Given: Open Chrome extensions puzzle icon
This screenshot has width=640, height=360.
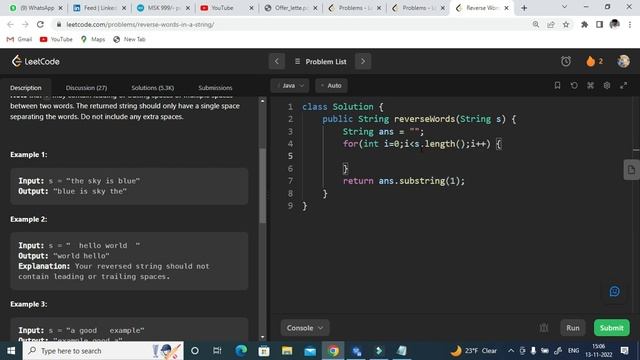Looking at the screenshot, I should [584, 24].
